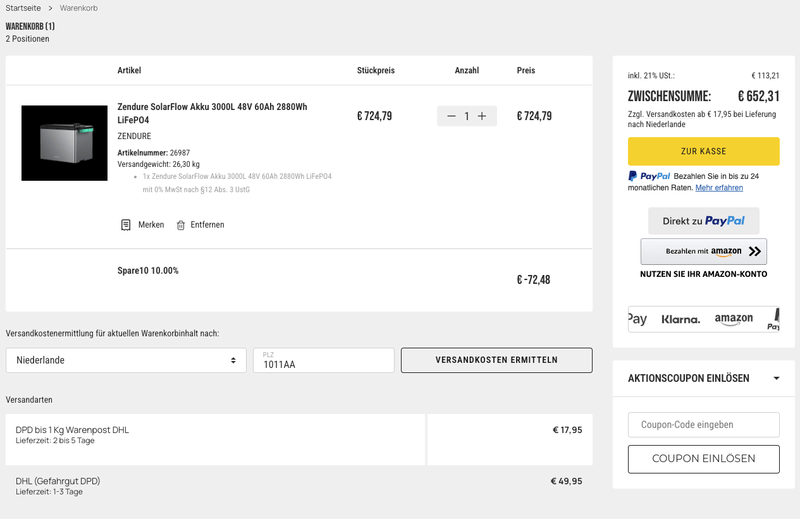Proceed with Zur Kasse button
This screenshot has height=519, width=800.
point(704,151)
